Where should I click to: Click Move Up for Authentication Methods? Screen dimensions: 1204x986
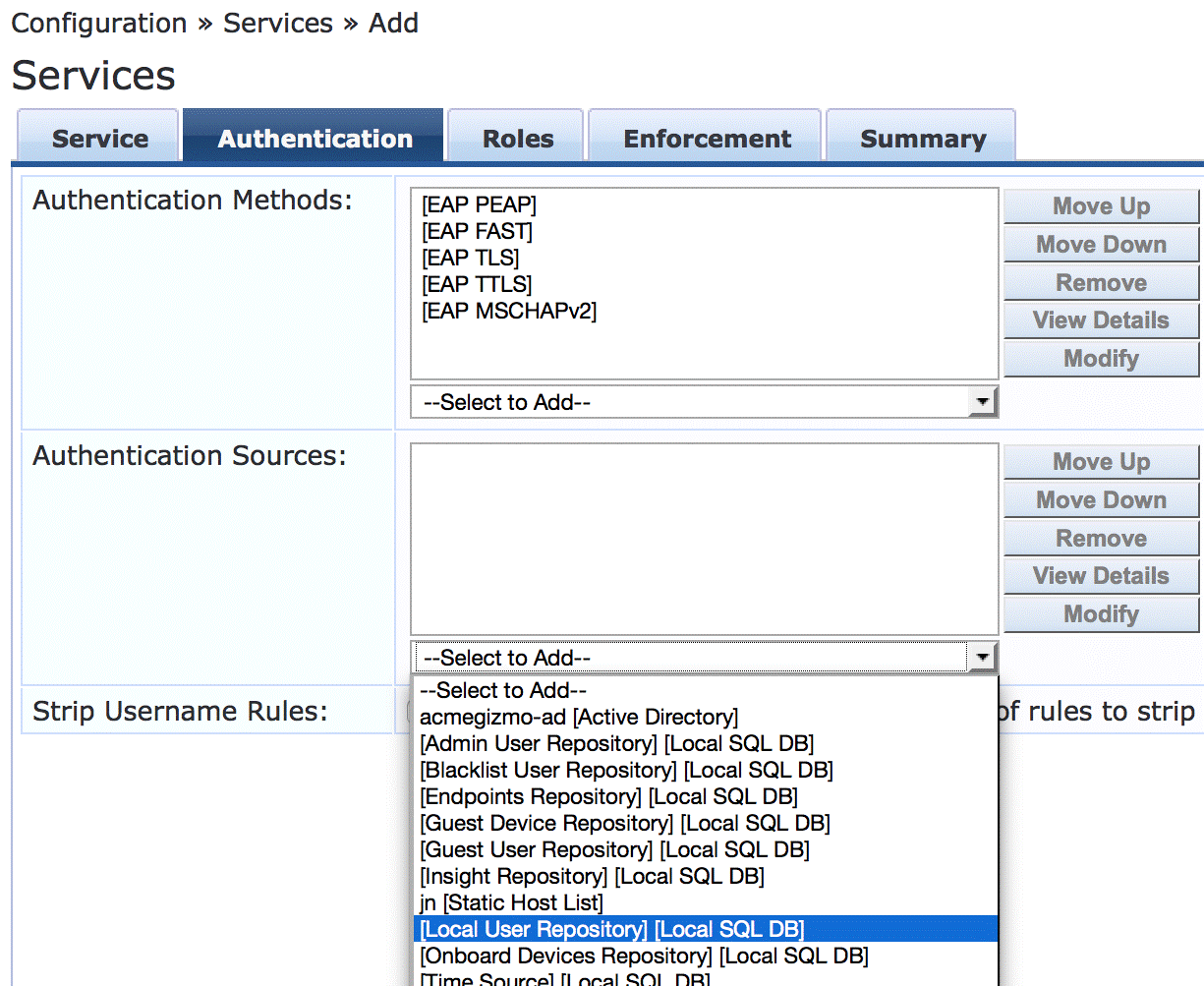(x=1100, y=206)
